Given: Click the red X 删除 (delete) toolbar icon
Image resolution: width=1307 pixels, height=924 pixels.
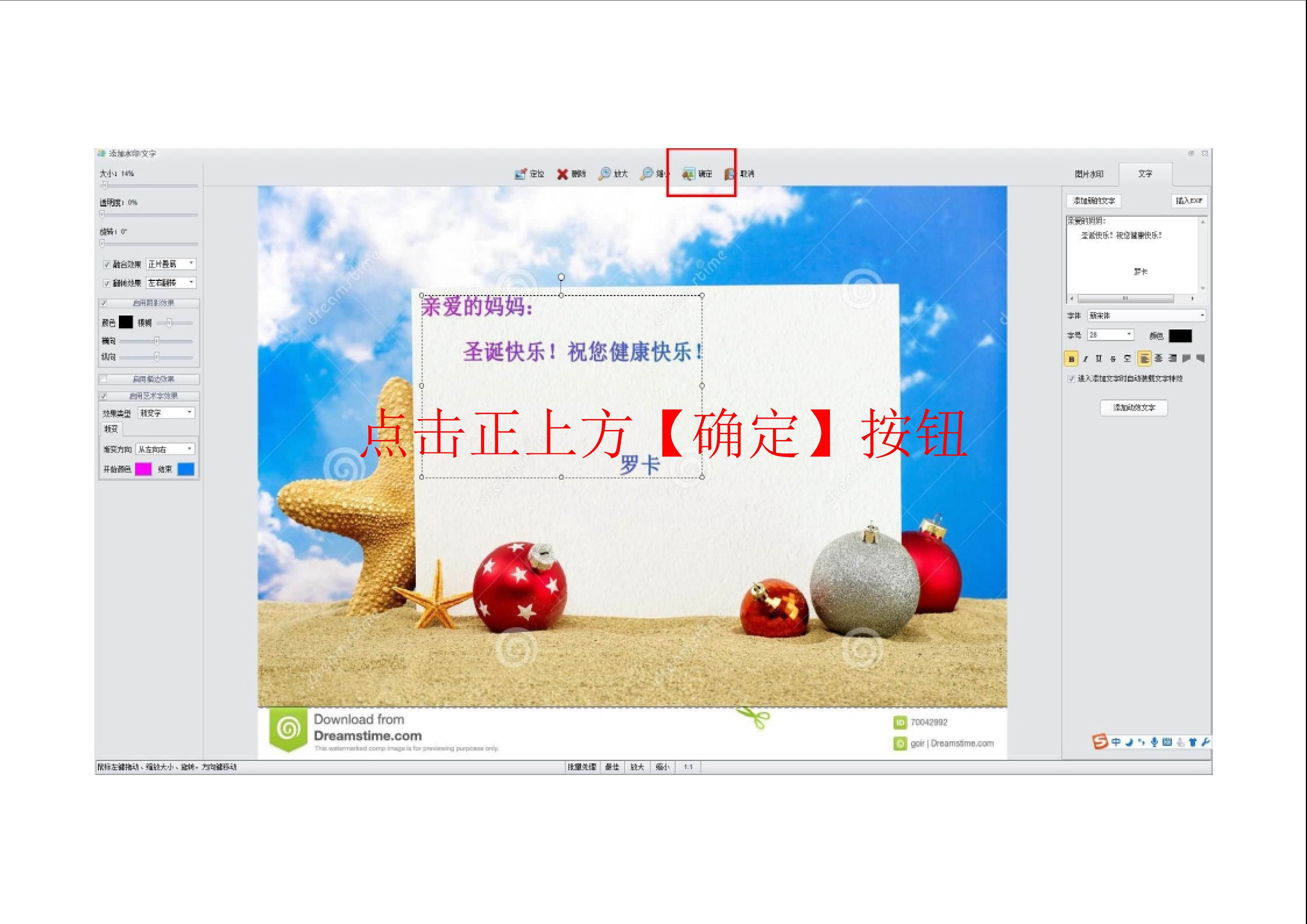Looking at the screenshot, I should tap(562, 174).
